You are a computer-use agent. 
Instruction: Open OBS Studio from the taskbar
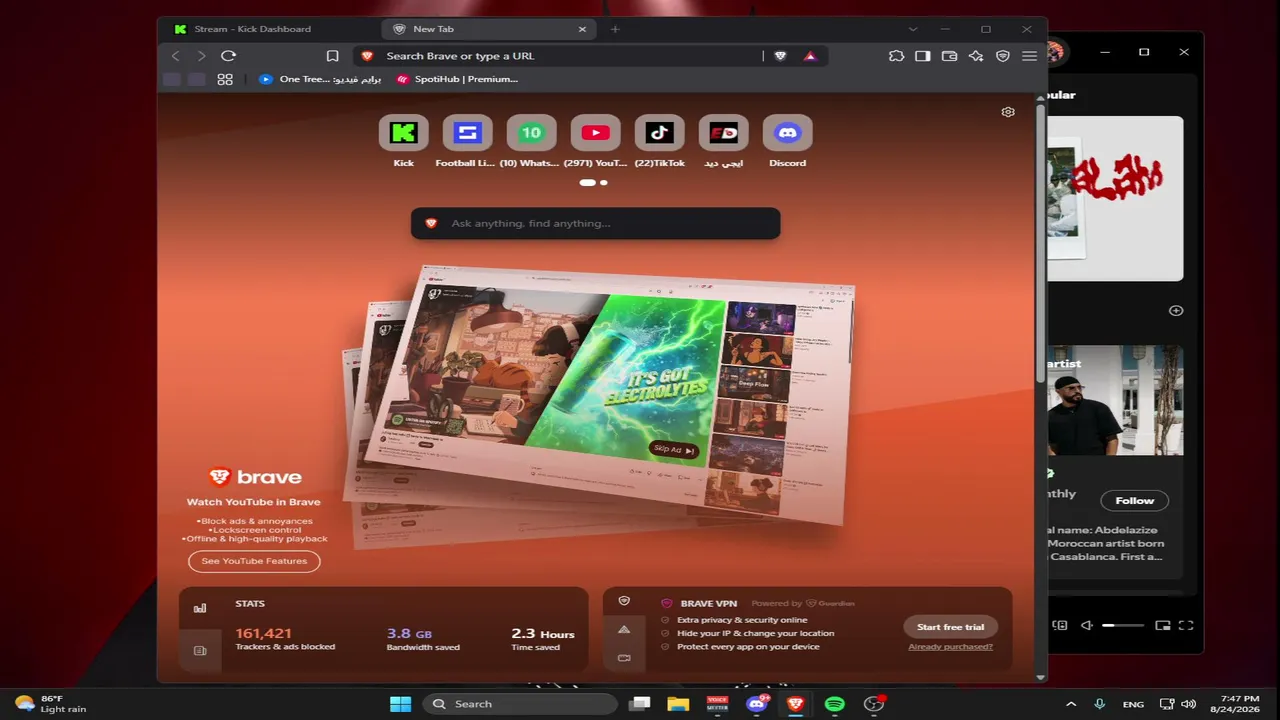pos(875,704)
